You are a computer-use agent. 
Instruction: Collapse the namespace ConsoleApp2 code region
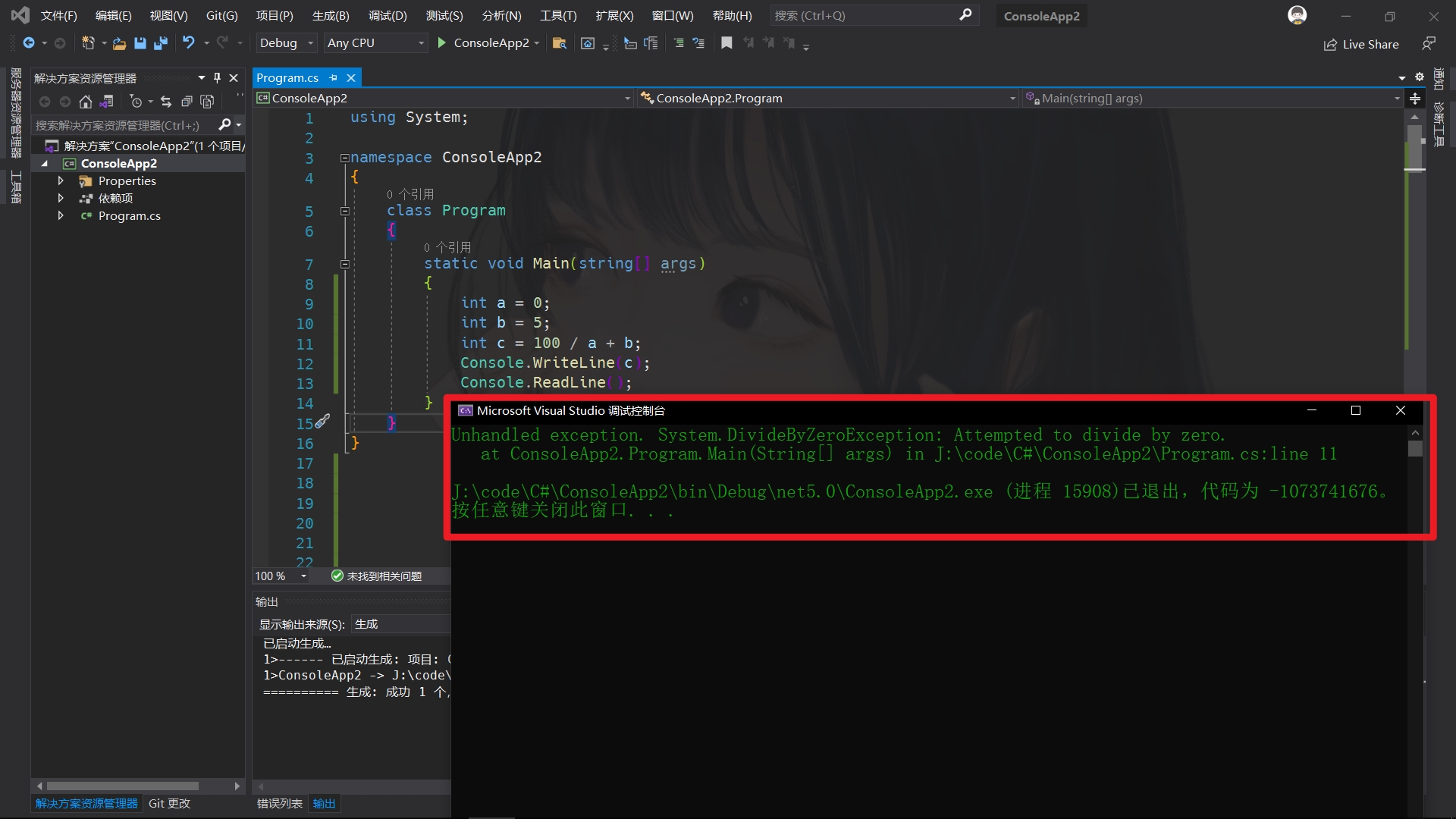pyautogui.click(x=344, y=158)
